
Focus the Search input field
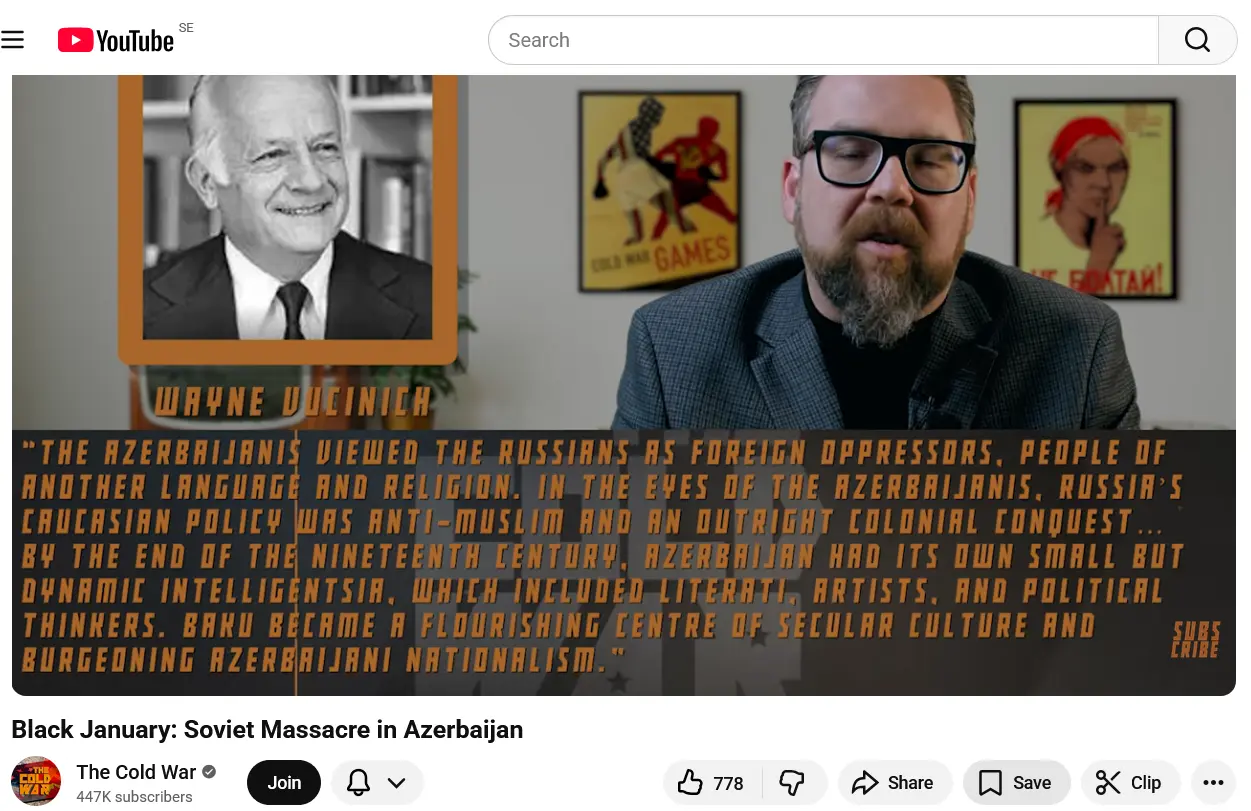[x=823, y=40]
